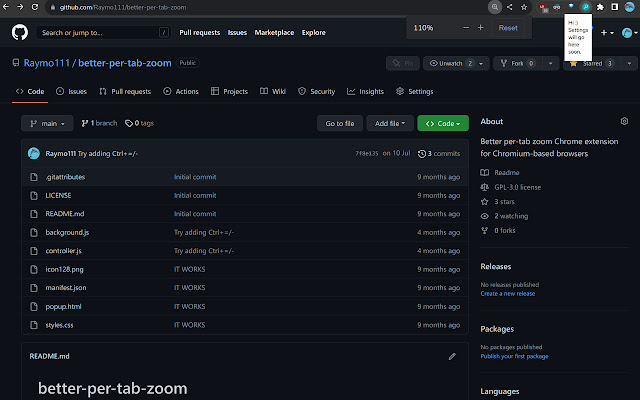640x400 pixels.
Task: Reload the page with the refresh icon
Action: coord(35,7)
